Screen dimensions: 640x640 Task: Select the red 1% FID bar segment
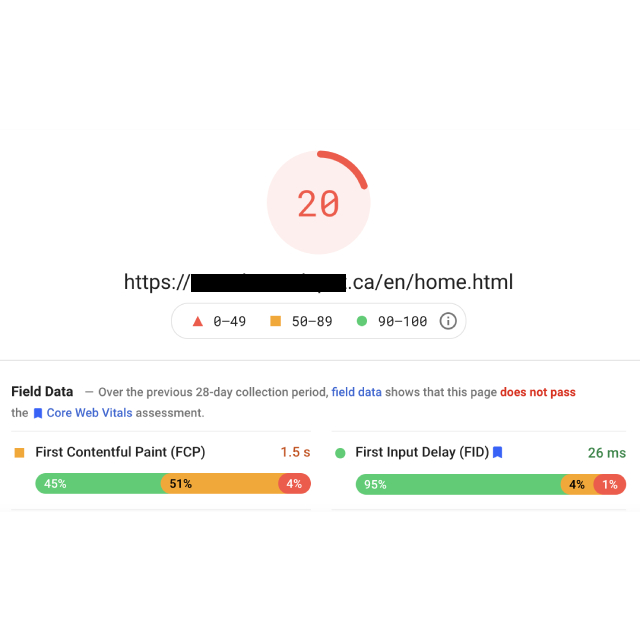click(x=610, y=484)
